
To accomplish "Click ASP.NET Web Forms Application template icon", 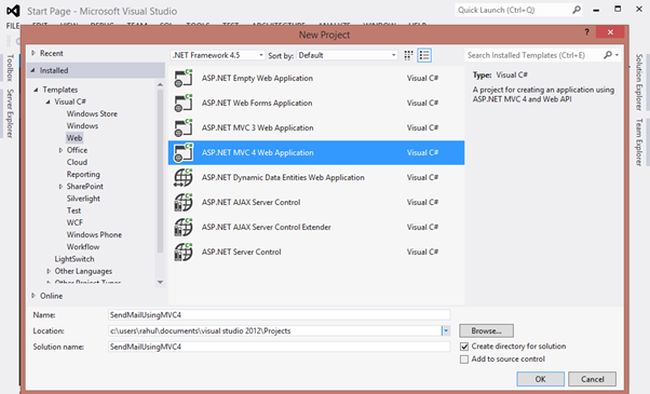I will 184,103.
